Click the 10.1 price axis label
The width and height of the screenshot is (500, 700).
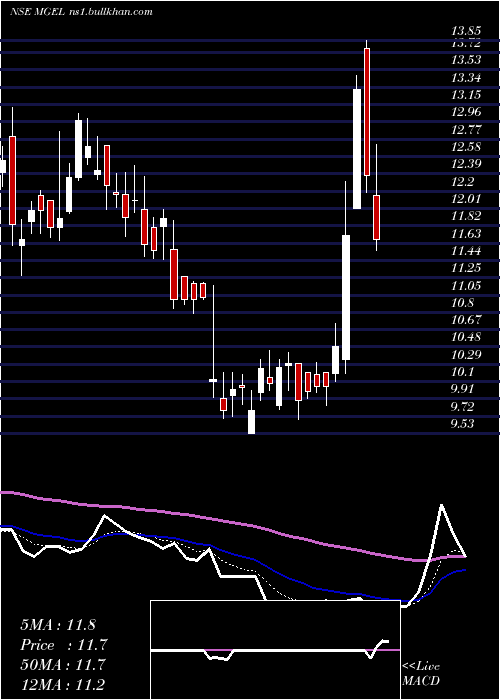point(462,372)
